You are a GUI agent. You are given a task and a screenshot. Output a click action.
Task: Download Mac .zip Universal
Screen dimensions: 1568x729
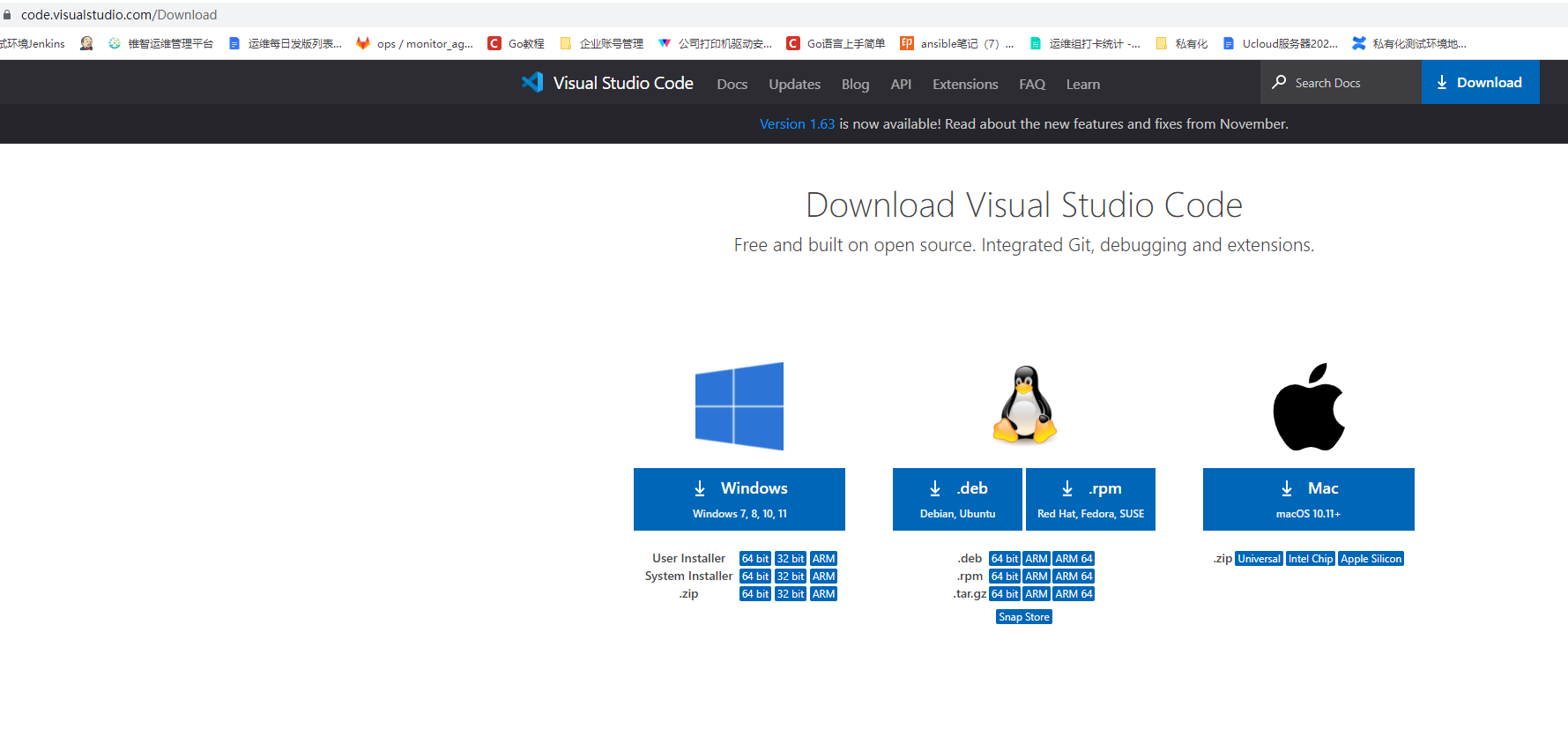click(1259, 559)
